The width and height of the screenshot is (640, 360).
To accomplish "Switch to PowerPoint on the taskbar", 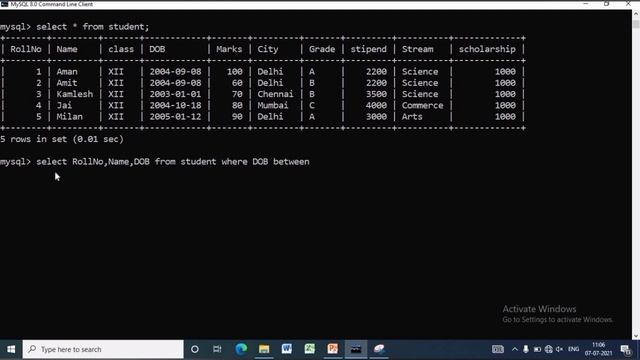I will click(333, 349).
